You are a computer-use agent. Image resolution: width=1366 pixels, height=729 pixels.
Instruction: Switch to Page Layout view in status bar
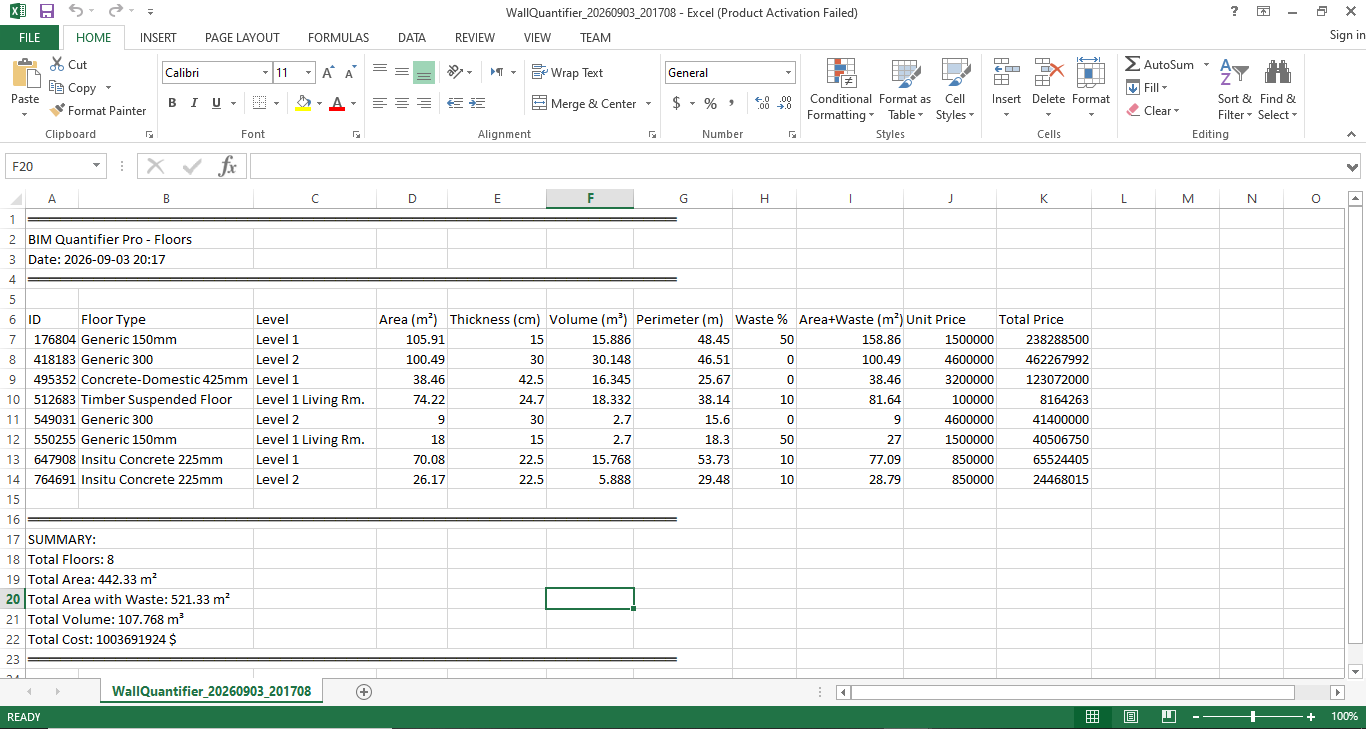[1131, 717]
